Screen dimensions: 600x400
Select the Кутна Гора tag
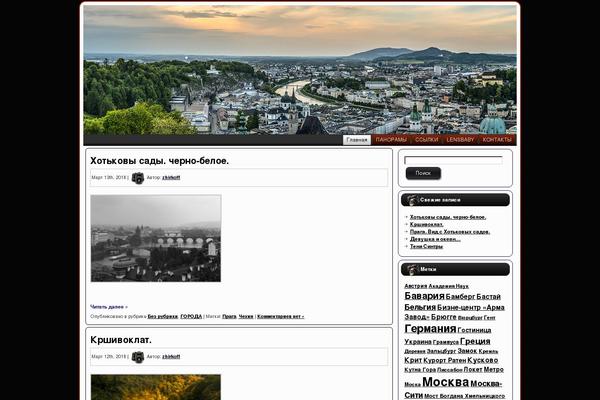[420, 370]
